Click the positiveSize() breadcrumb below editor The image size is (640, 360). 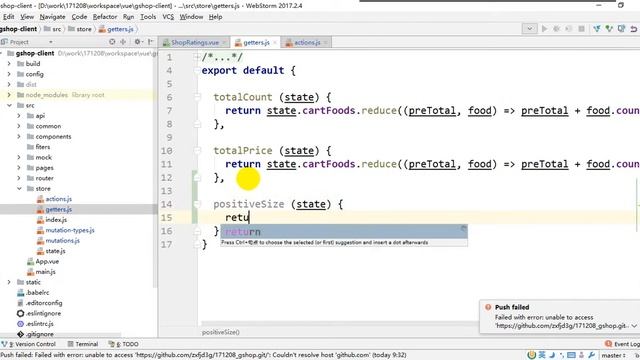coord(221,332)
